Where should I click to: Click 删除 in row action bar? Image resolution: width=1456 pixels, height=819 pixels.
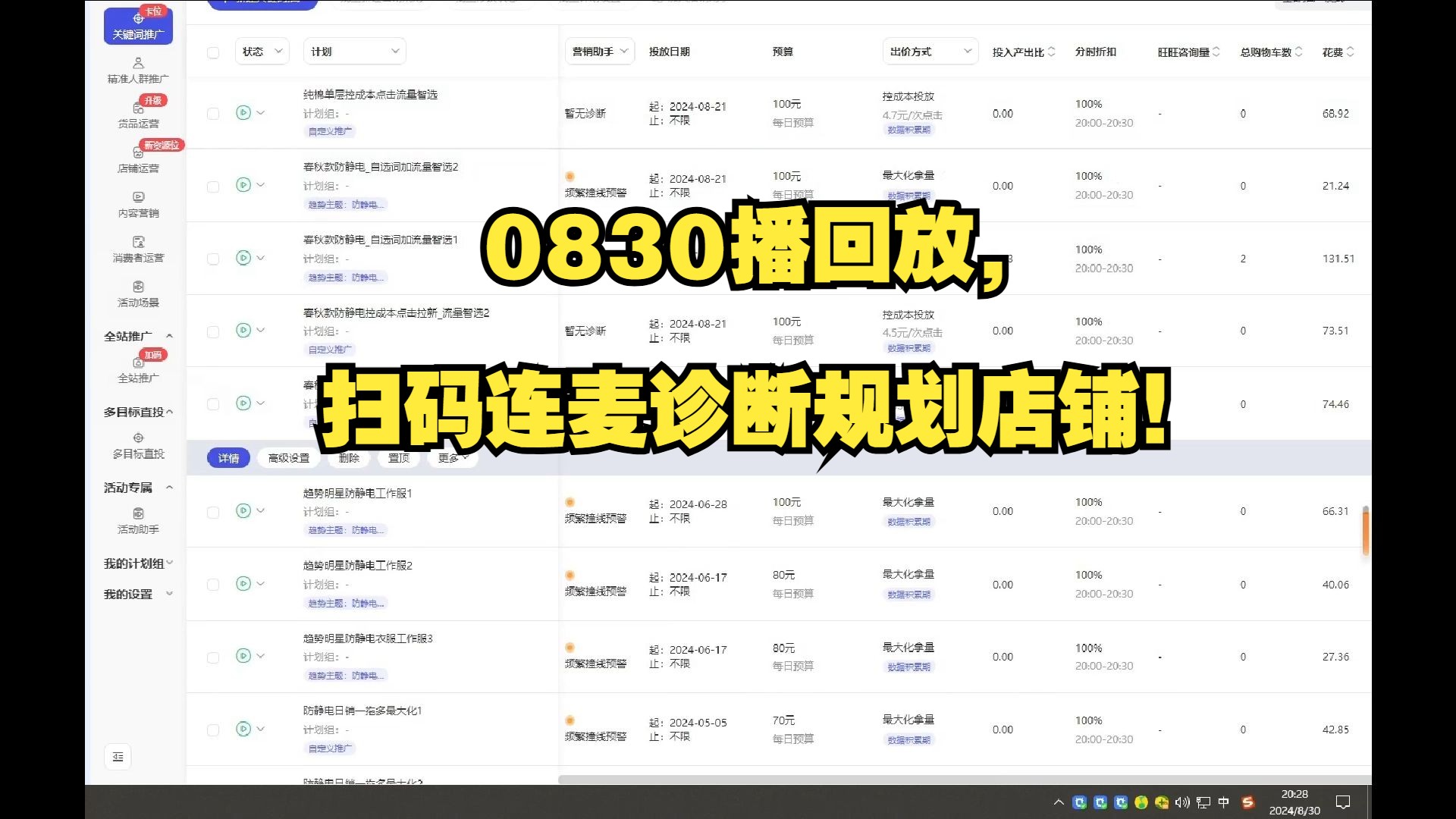[x=349, y=458]
